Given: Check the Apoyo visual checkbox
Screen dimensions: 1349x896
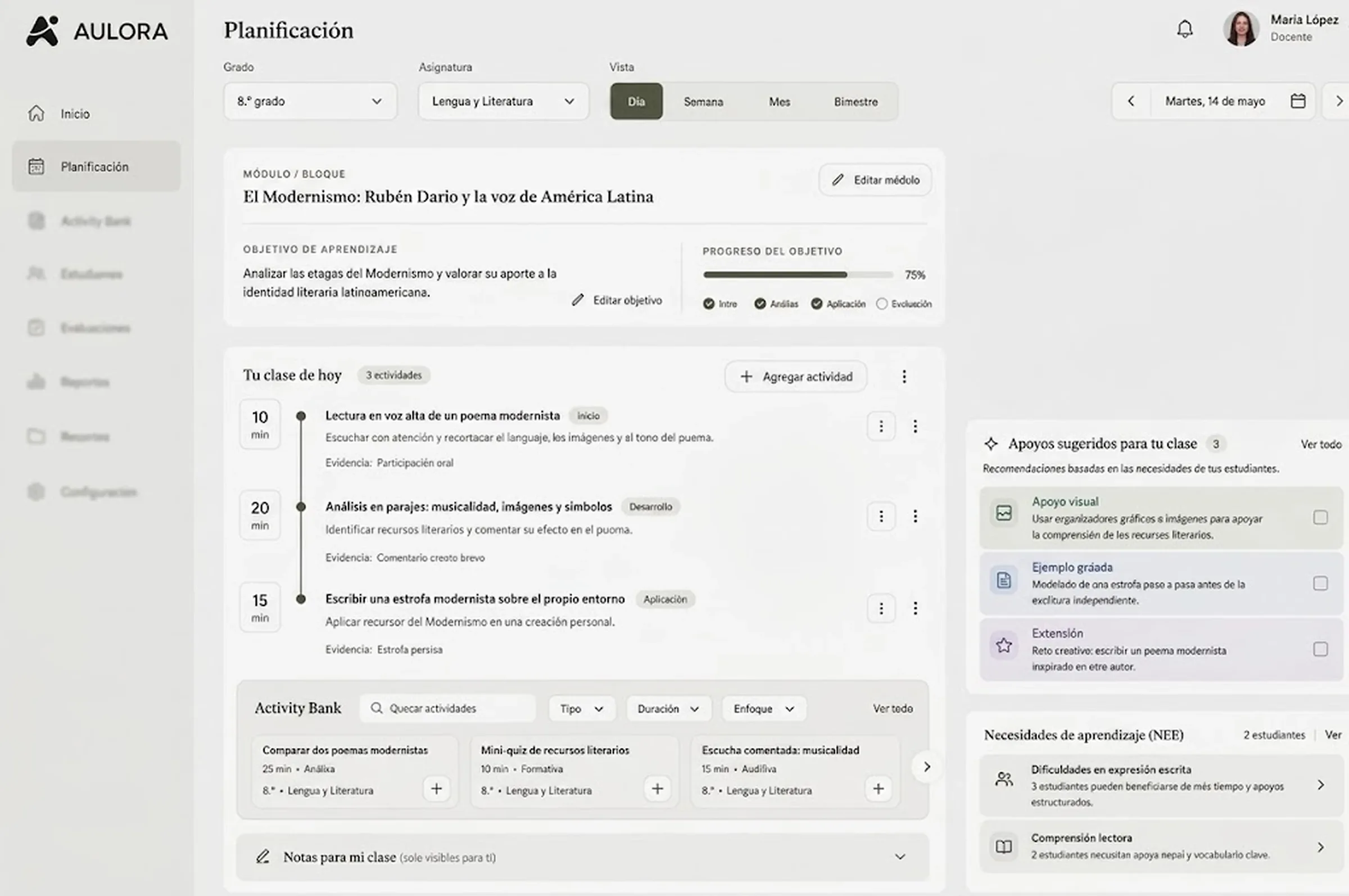Looking at the screenshot, I should pyautogui.click(x=1320, y=518).
